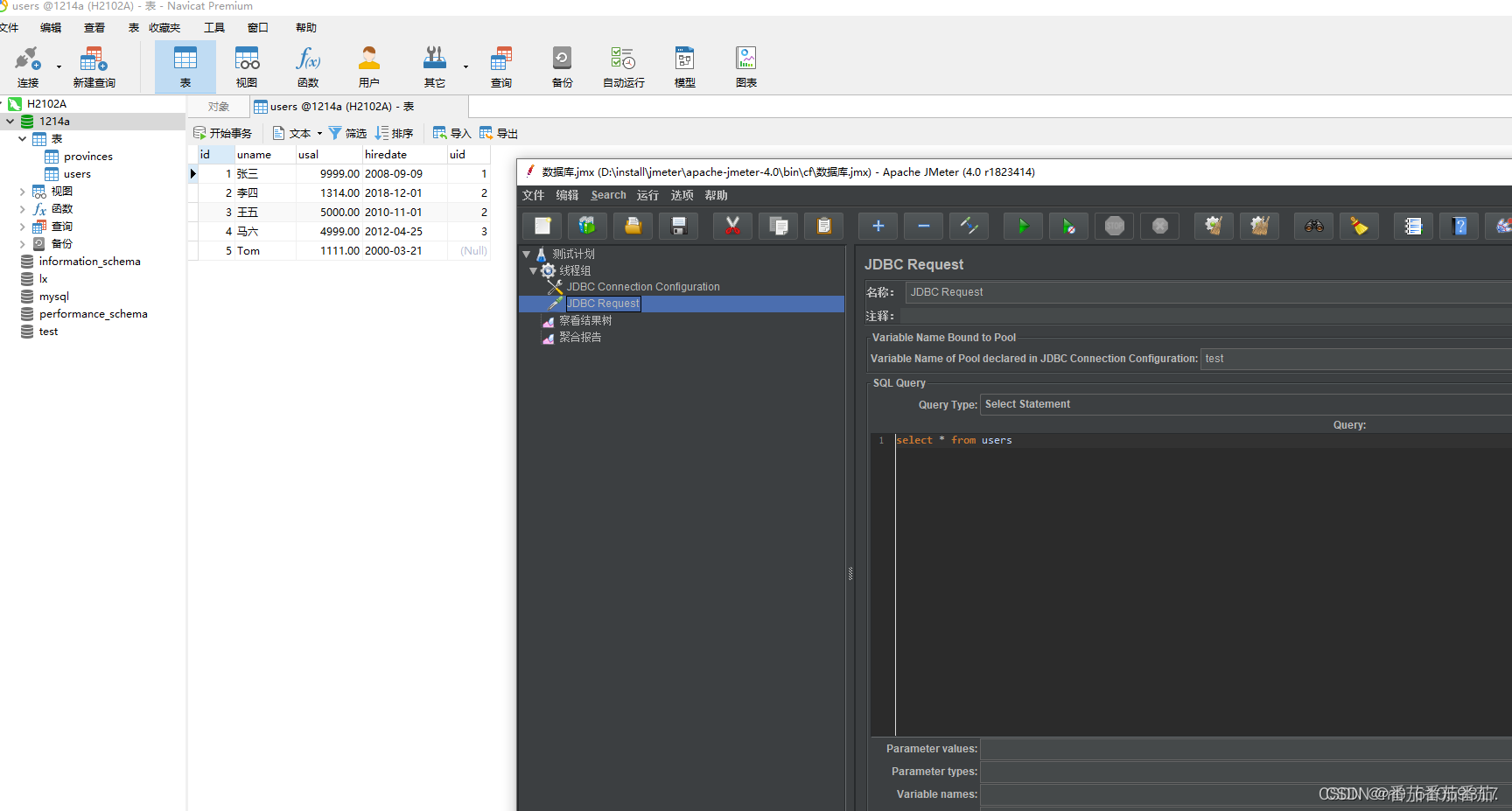This screenshot has width=1512, height=811.
Task: Open JMeter Help question mark icon
Action: (x=1459, y=226)
